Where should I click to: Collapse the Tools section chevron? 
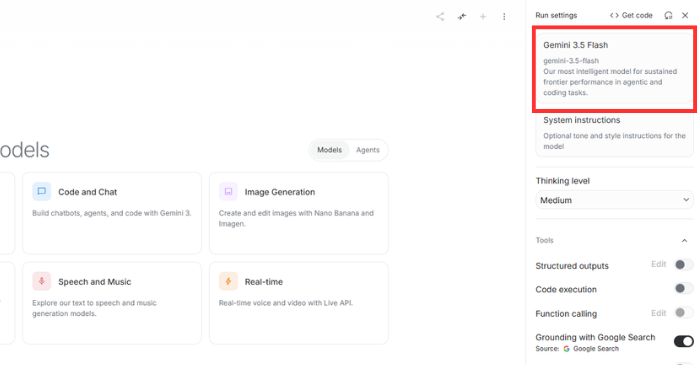pos(685,240)
